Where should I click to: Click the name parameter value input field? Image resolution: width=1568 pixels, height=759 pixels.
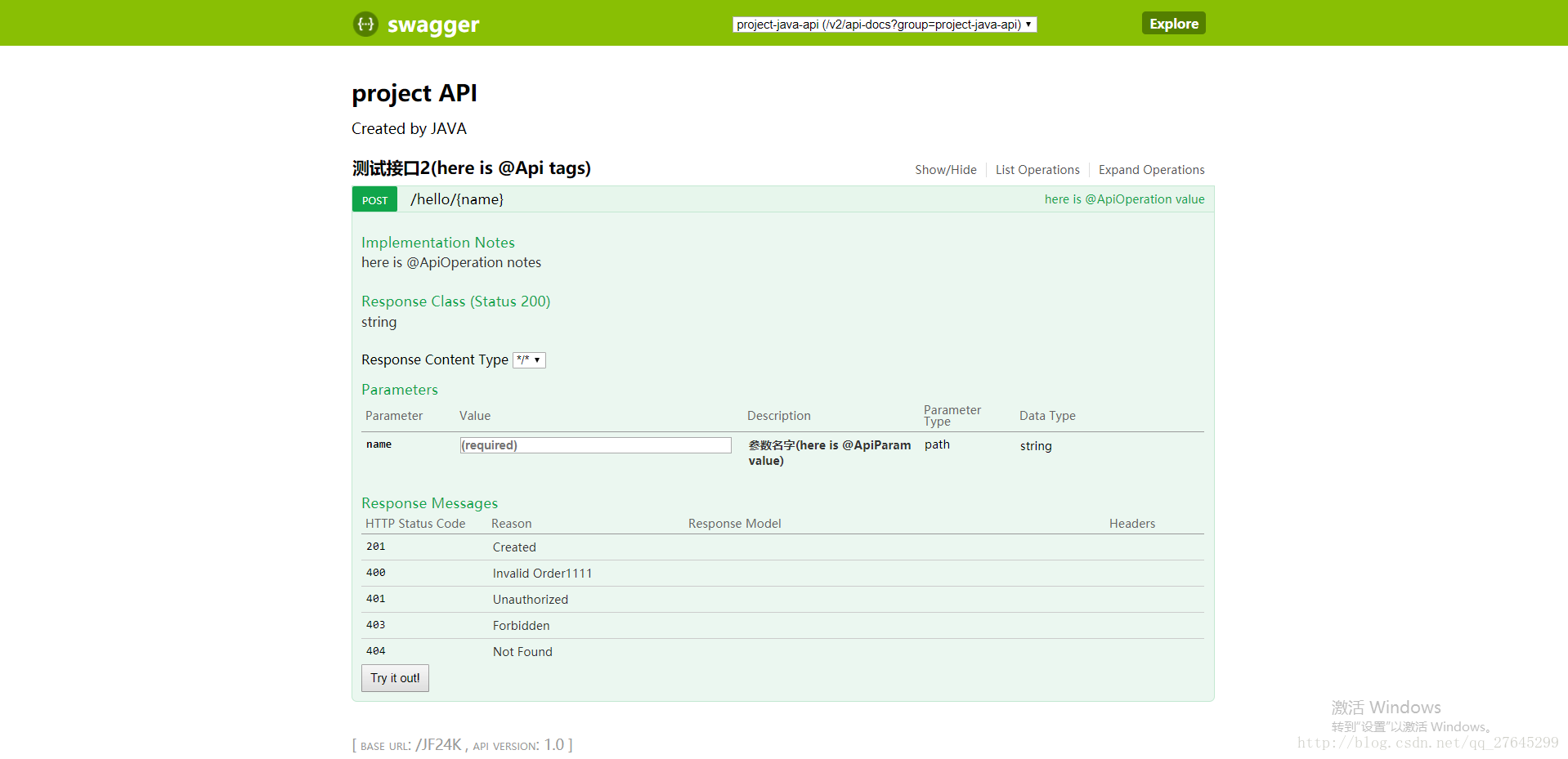tap(596, 445)
